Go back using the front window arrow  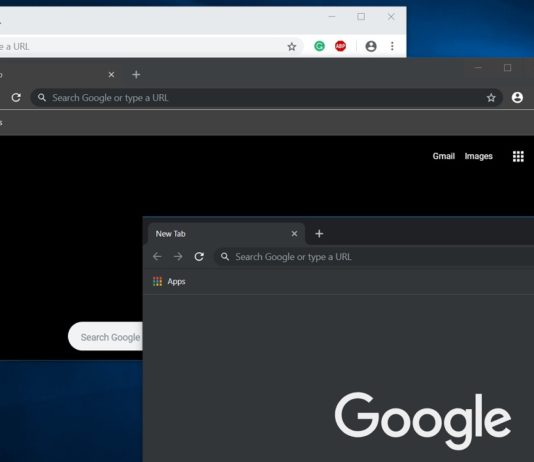(x=157, y=256)
